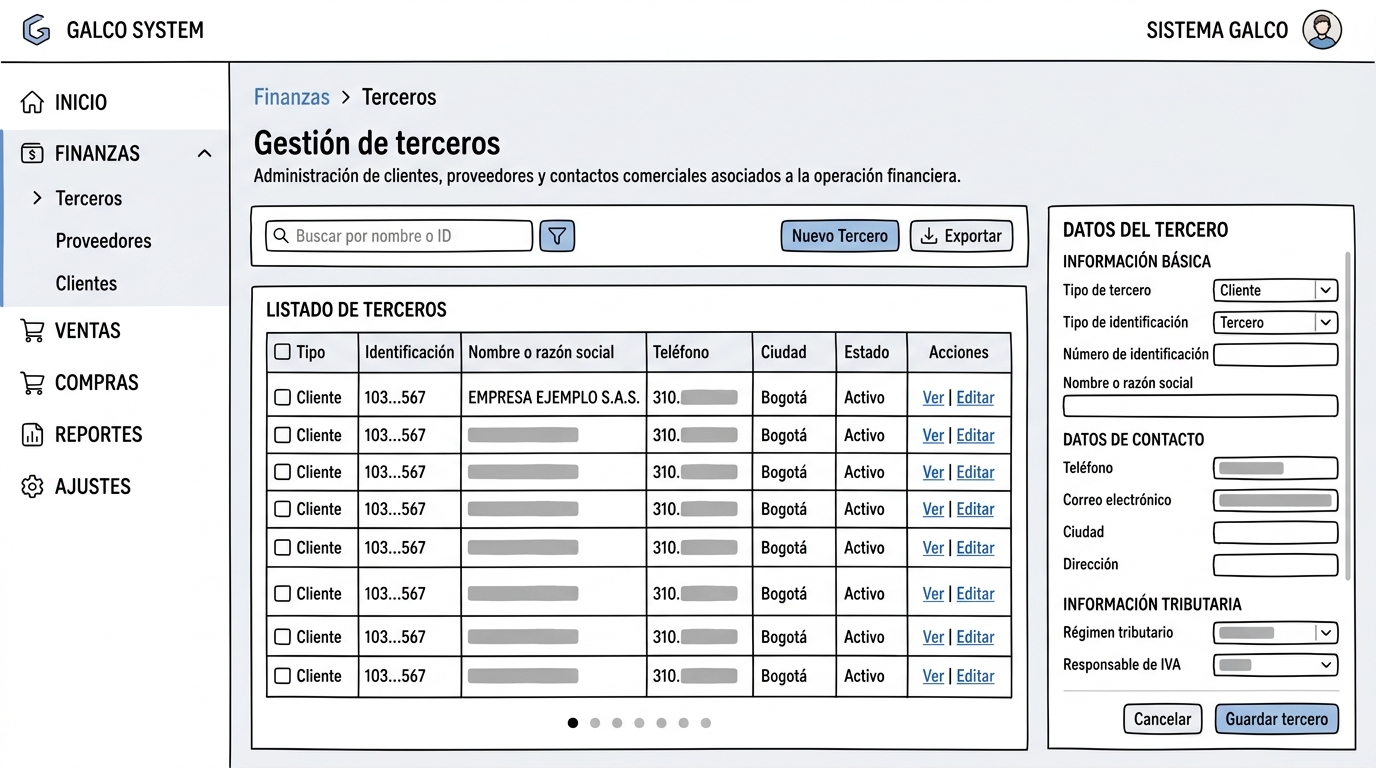Select the active dark pagination dot
Screen dimensions: 1376x768
point(573,723)
